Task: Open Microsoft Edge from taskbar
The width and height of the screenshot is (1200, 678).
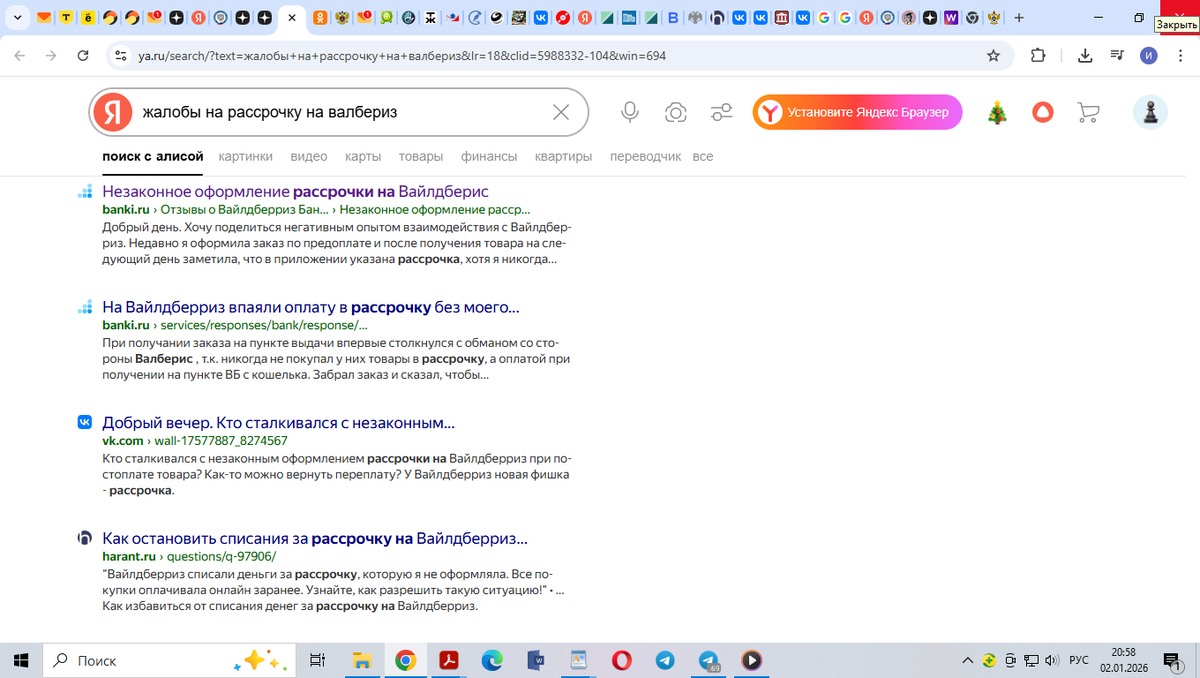Action: click(x=492, y=660)
